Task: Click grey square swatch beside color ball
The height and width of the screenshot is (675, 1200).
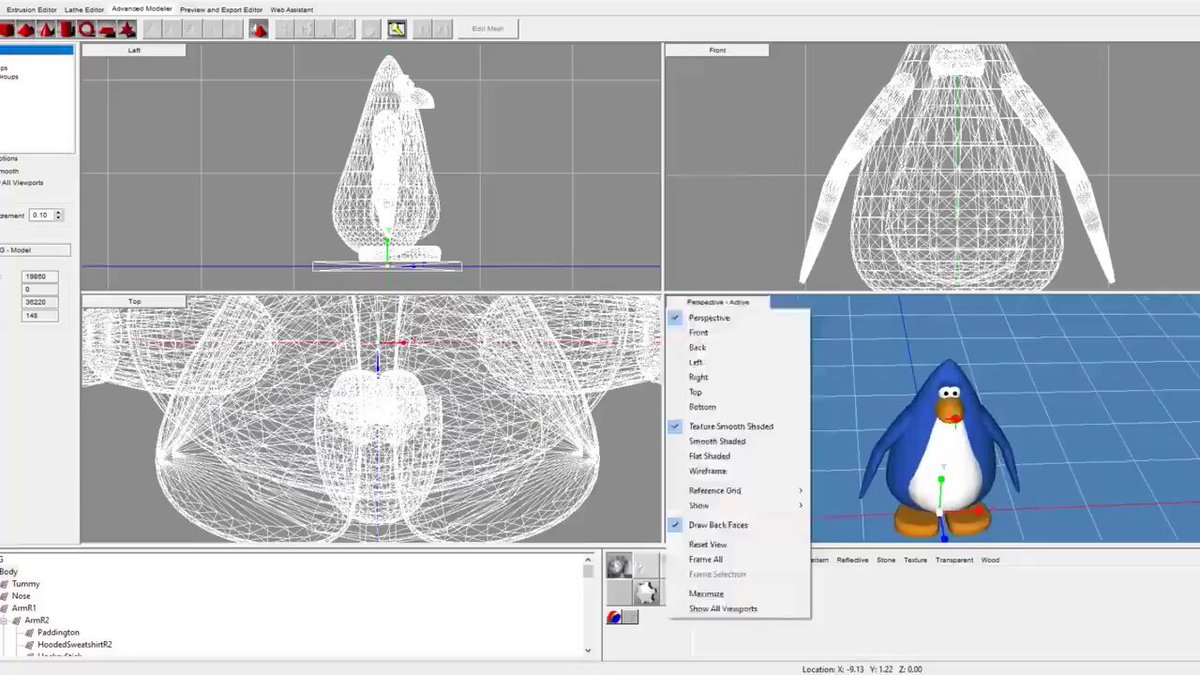Action: coord(631,617)
